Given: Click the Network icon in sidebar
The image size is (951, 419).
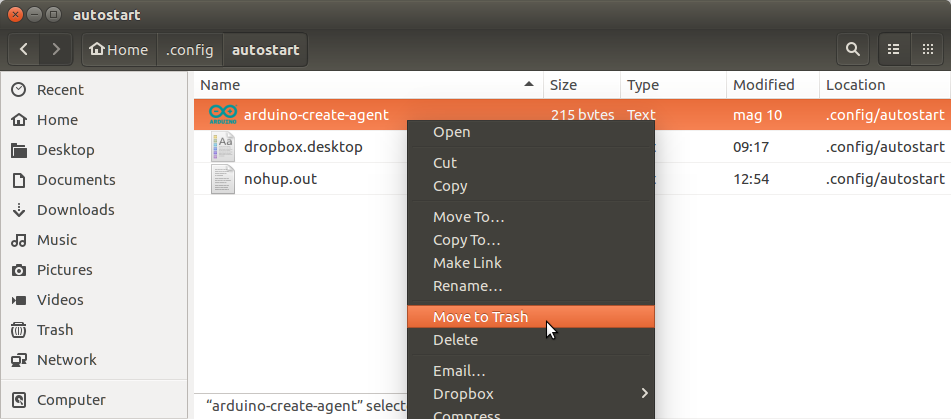Looking at the screenshot, I should 19,360.
